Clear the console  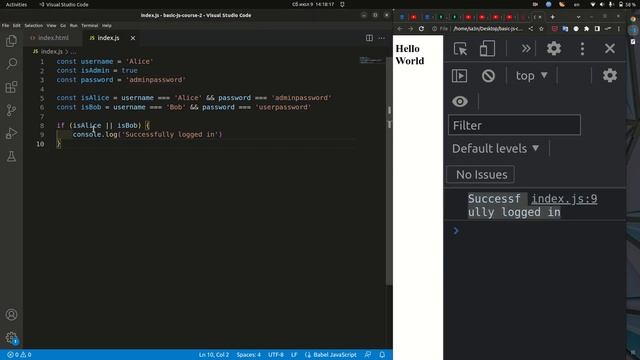point(488,76)
